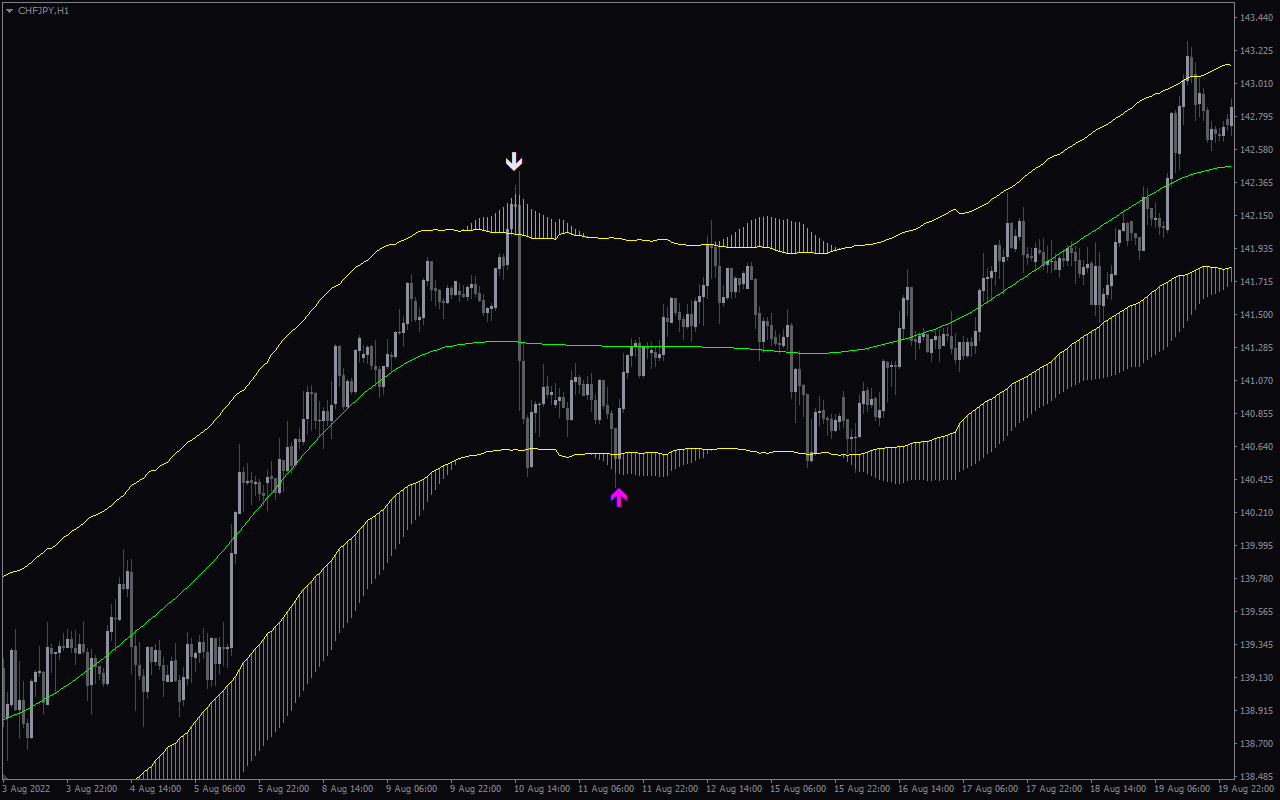
Task: Click the 139.565 price label
Action: point(1255,612)
